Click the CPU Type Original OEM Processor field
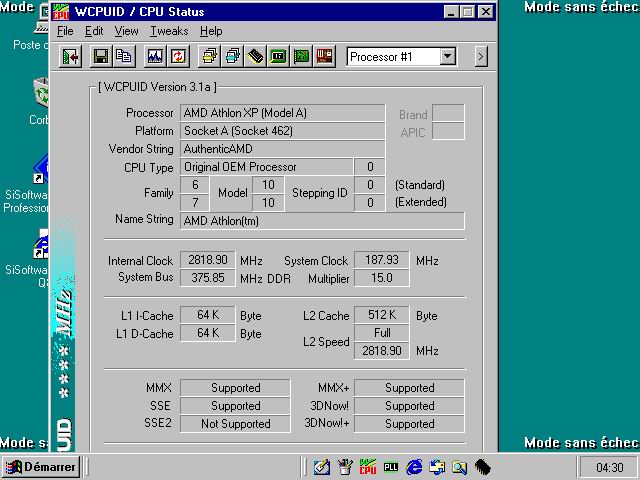The height and width of the screenshot is (480, 640). coord(267,167)
